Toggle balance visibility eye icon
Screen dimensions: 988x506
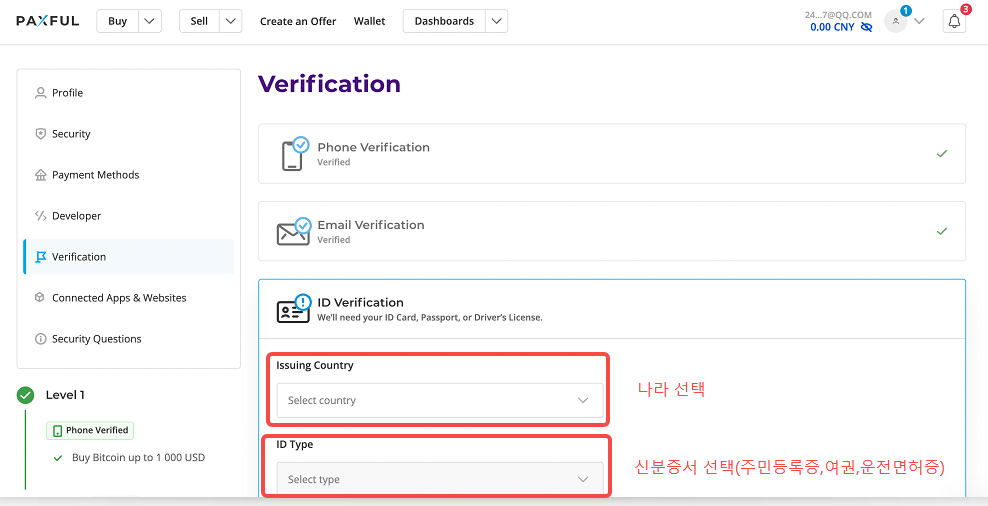pos(867,27)
